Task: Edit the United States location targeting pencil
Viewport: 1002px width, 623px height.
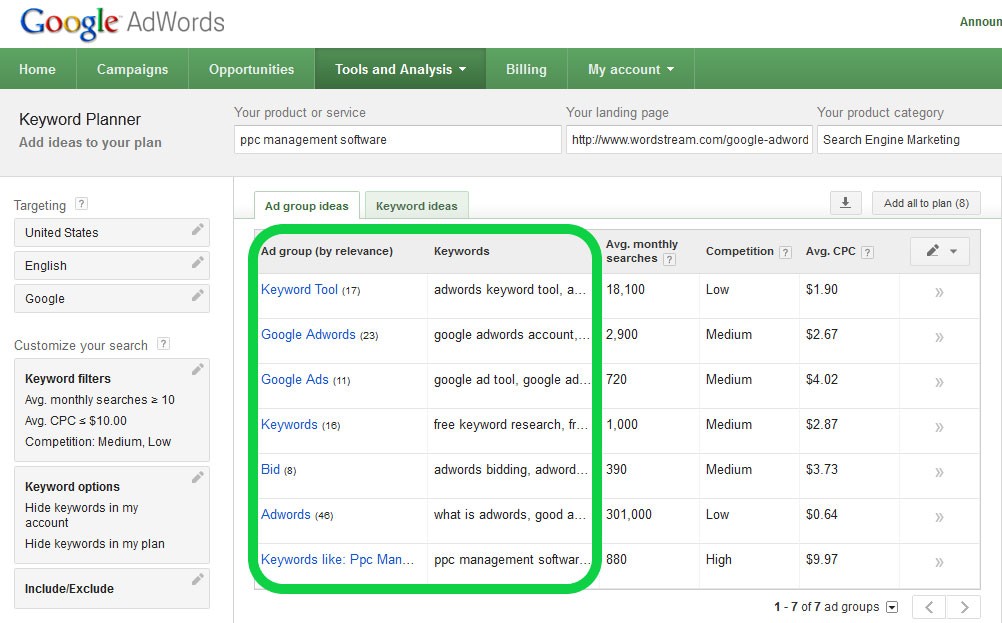Action: click(x=198, y=229)
